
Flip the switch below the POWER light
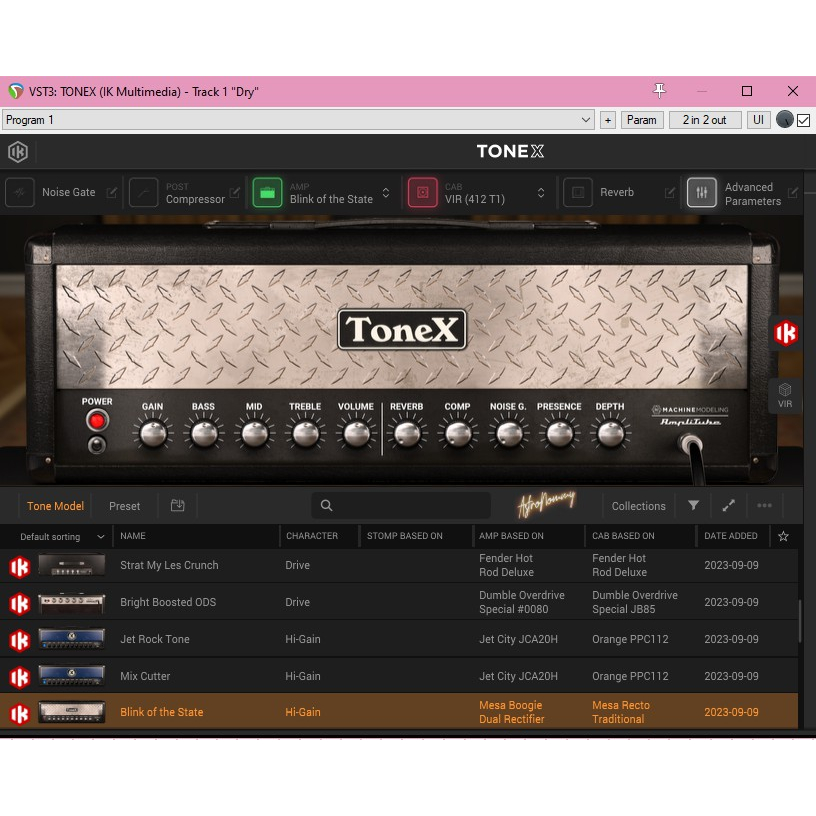(x=97, y=445)
